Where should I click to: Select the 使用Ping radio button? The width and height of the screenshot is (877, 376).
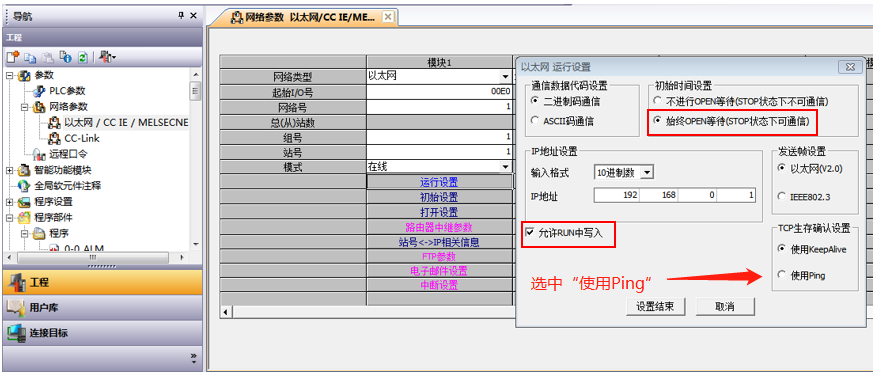pos(781,275)
